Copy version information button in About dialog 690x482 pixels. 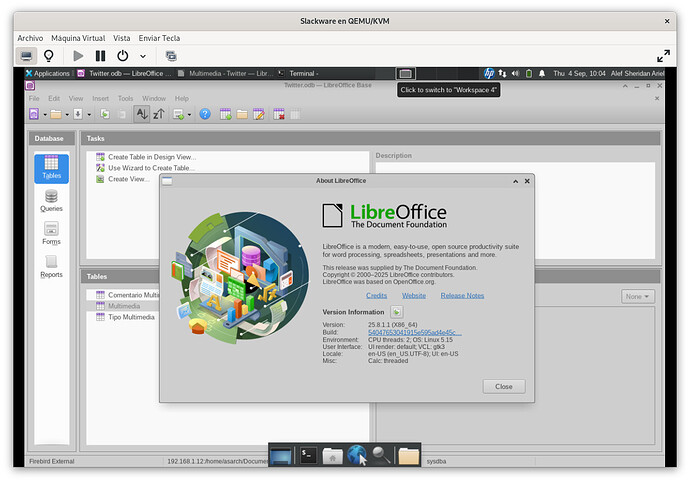(x=396, y=312)
